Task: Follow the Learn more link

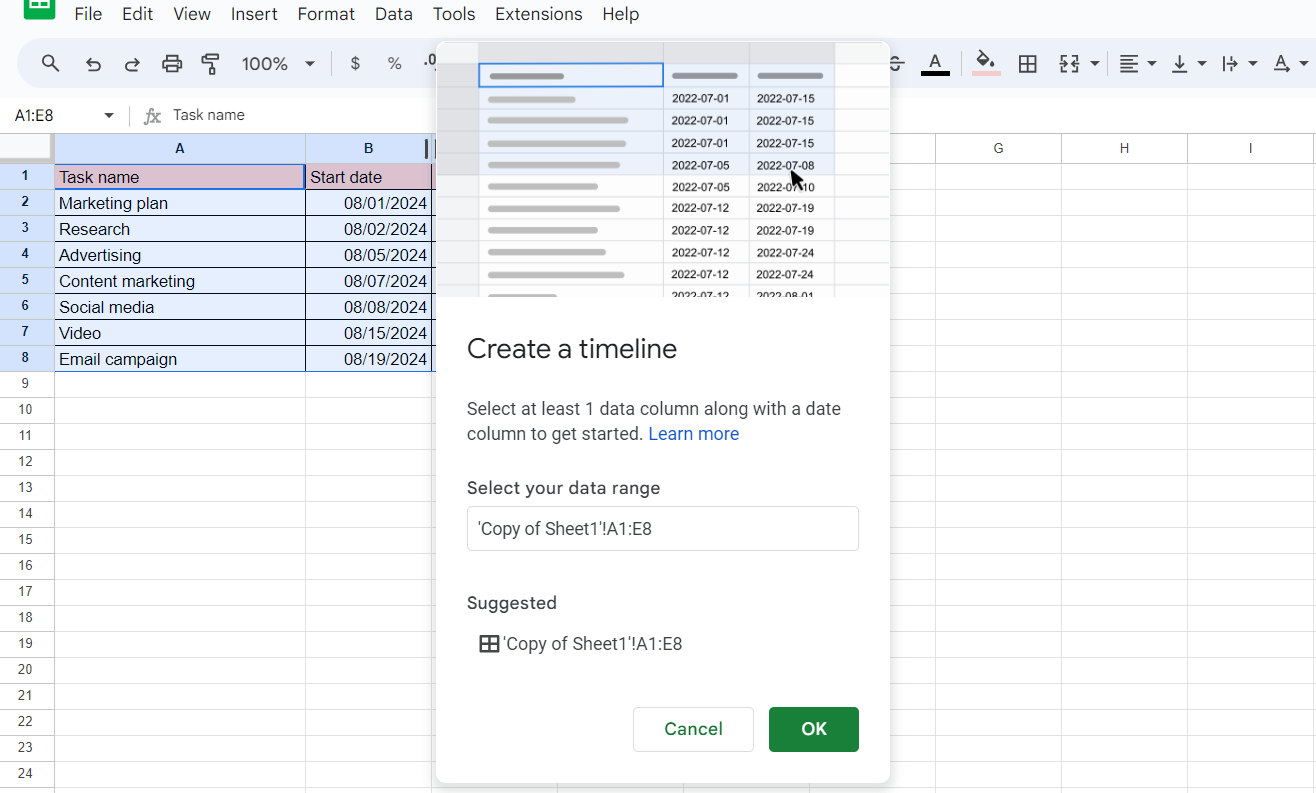Action: coord(693,434)
